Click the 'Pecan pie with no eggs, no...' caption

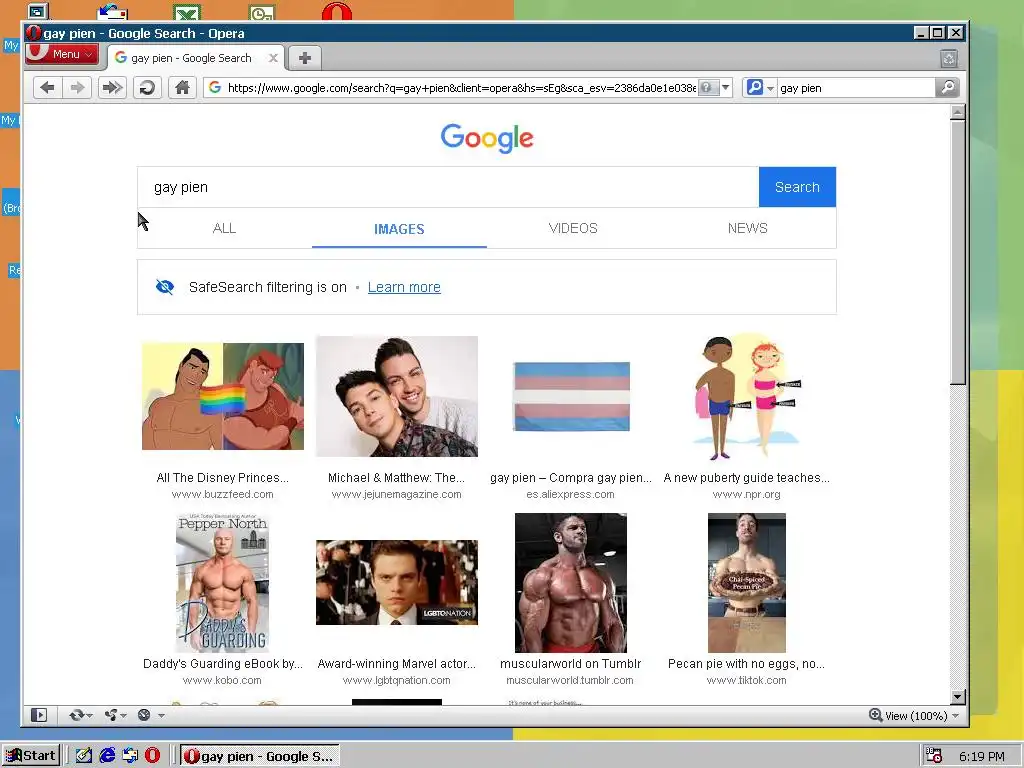pos(746,664)
